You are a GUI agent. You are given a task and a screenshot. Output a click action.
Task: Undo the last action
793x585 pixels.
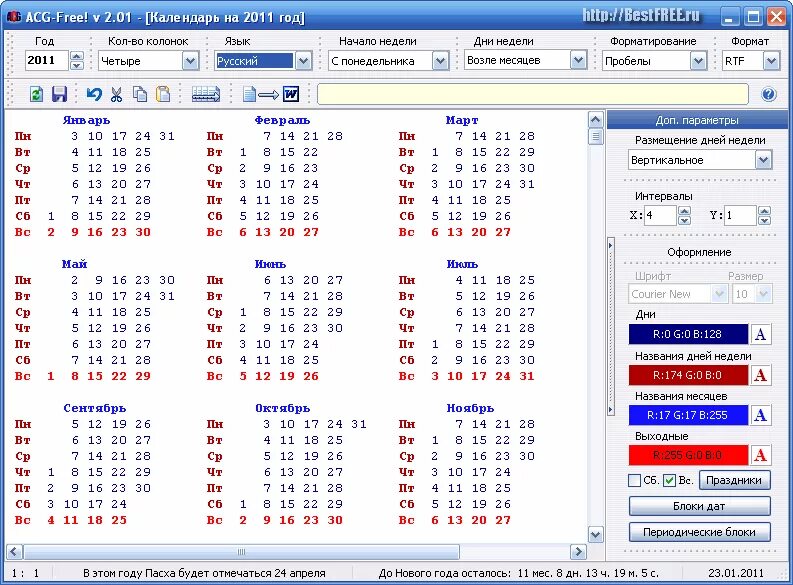click(x=94, y=94)
